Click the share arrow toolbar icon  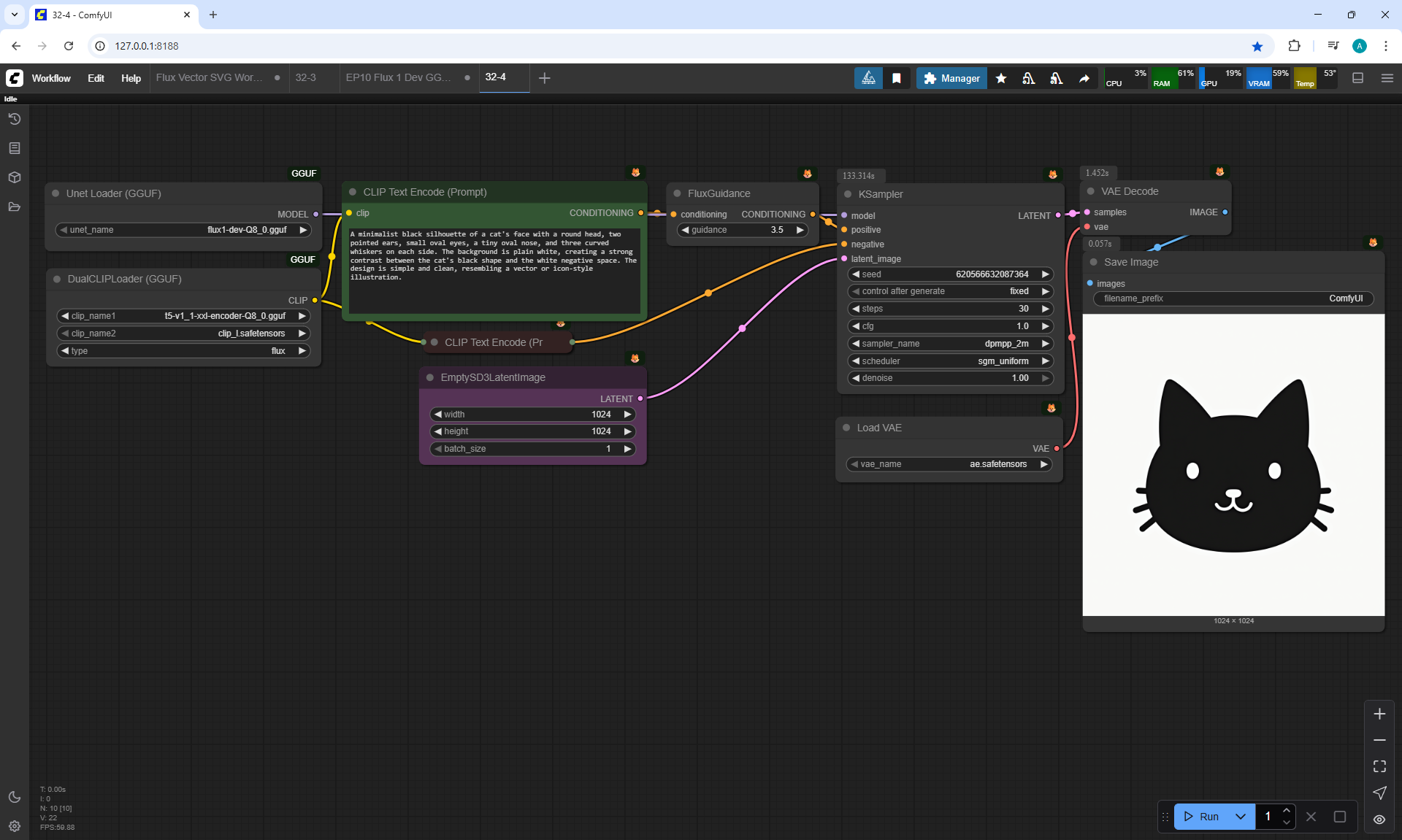[1084, 78]
